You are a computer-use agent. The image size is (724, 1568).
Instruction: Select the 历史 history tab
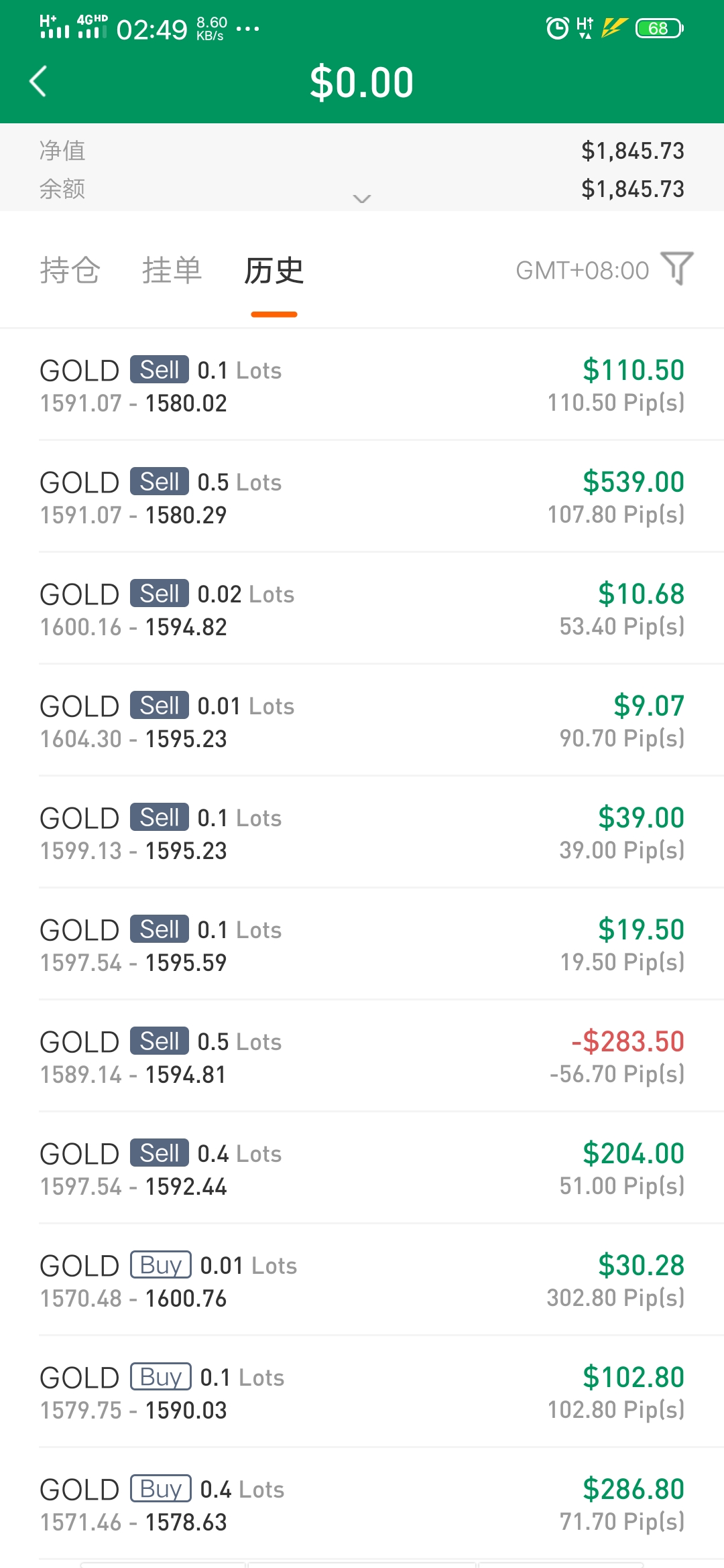[274, 270]
